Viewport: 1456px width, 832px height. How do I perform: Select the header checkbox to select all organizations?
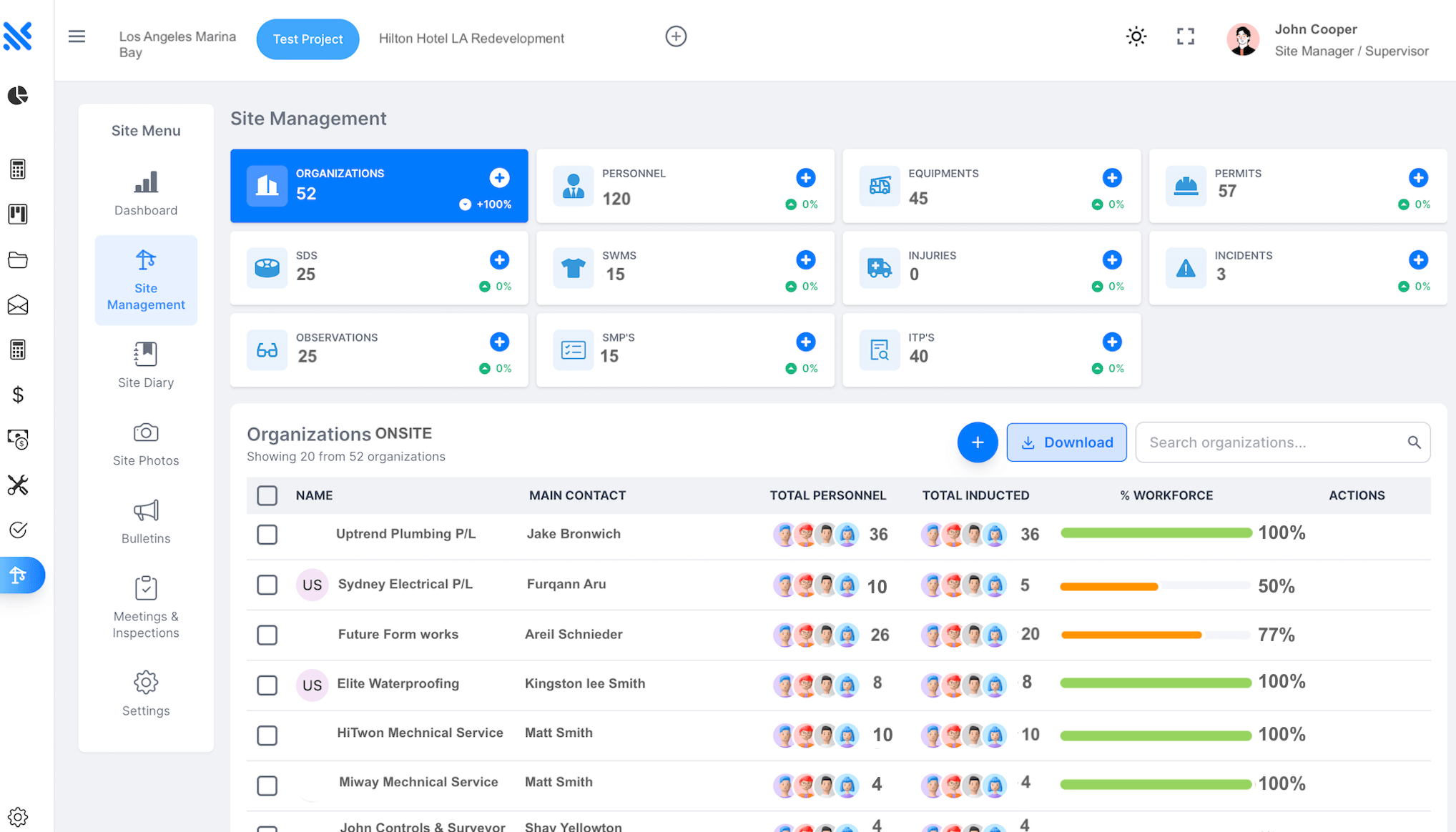click(x=267, y=495)
